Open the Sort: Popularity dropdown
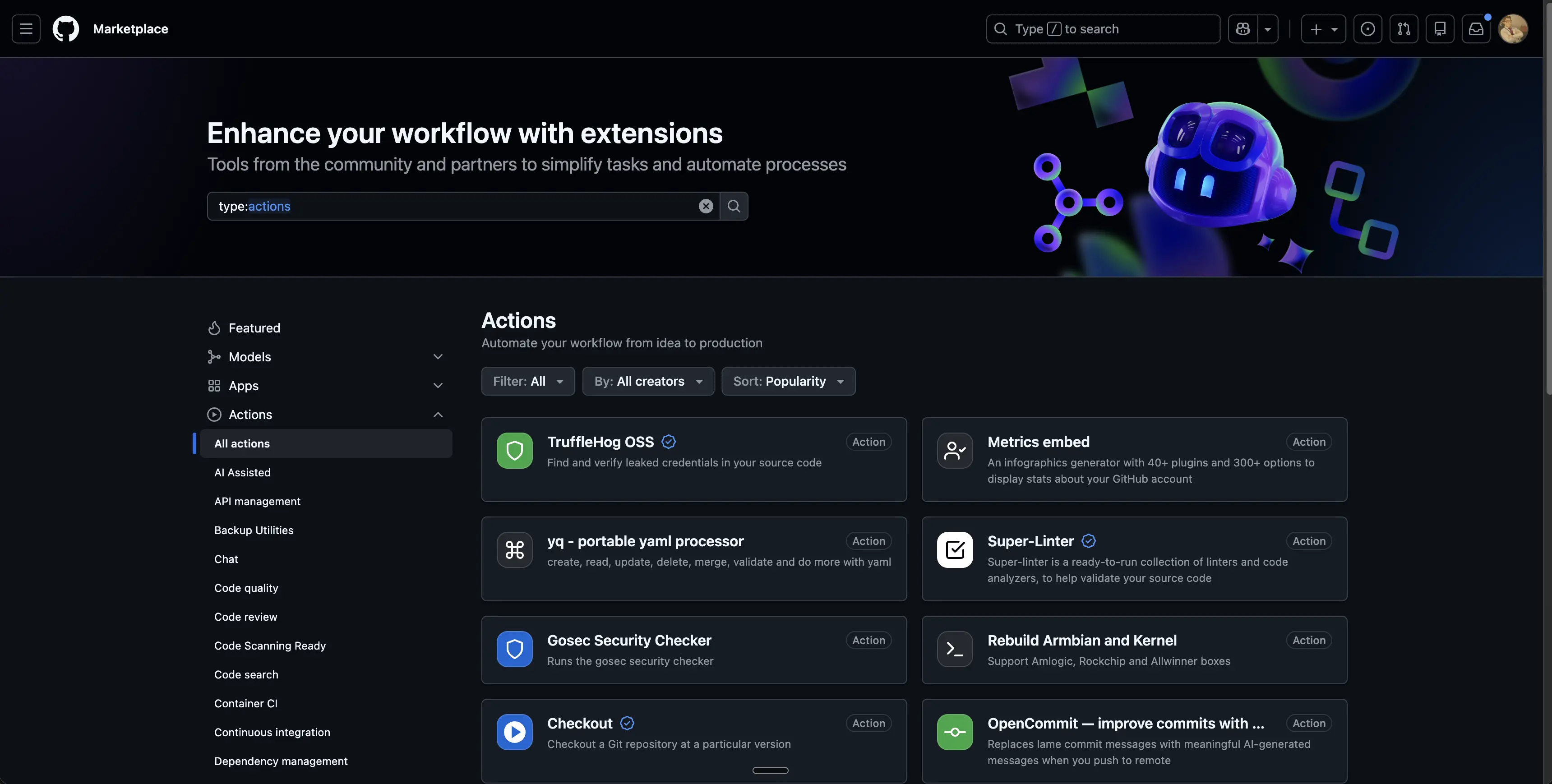The image size is (1552, 784). coord(787,382)
